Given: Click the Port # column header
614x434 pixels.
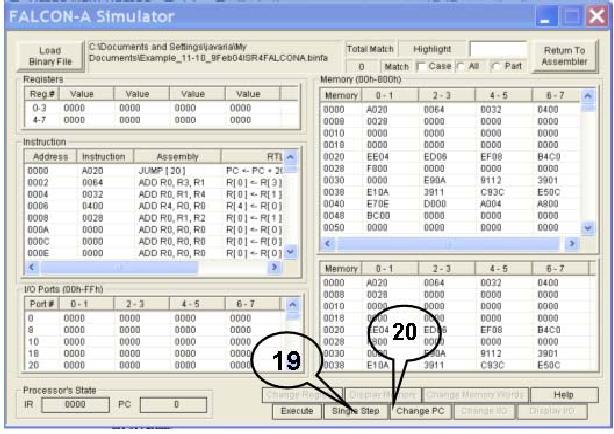Looking at the screenshot, I should point(42,304).
